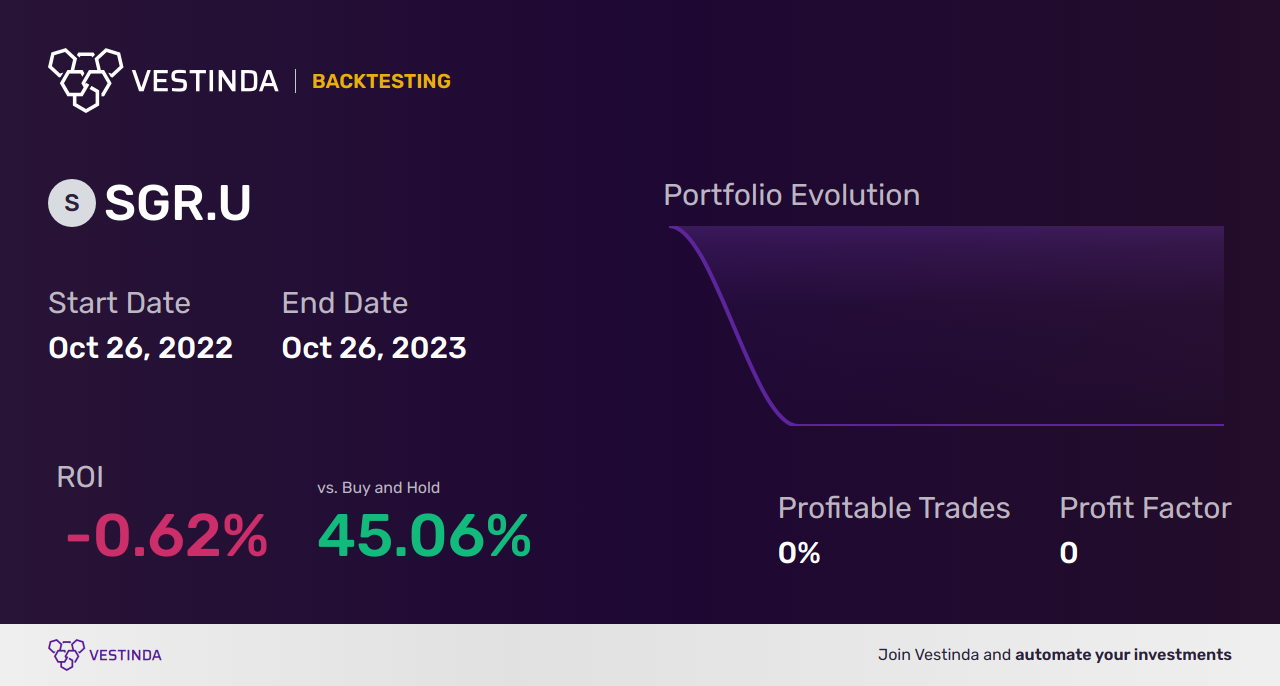
Task: Click the SGR.U symbol title
Action: [178, 203]
